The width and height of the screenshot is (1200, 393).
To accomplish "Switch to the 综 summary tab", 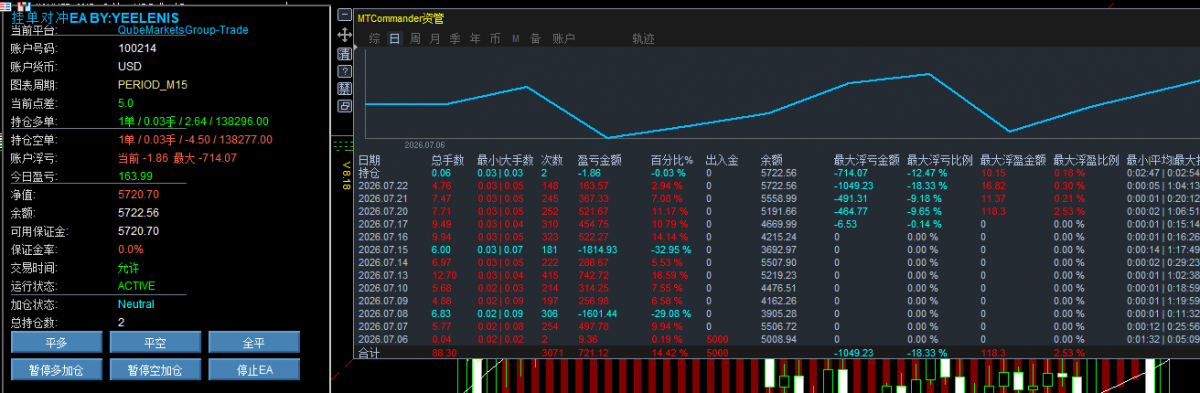I will [374, 39].
